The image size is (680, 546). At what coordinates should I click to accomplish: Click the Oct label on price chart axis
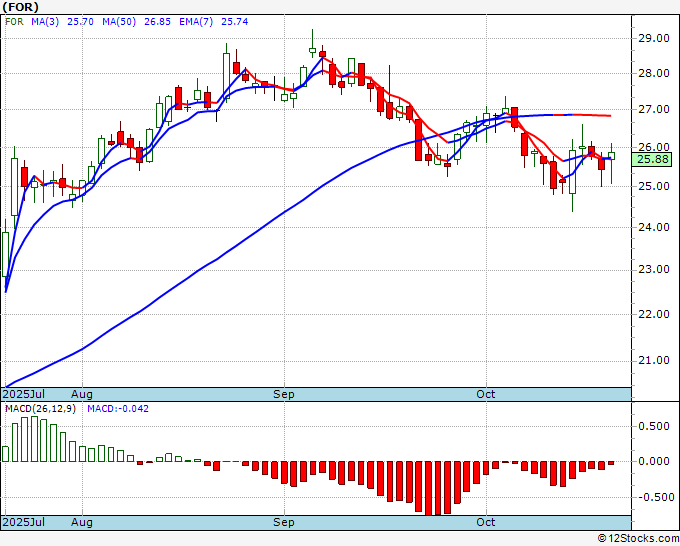pyautogui.click(x=485, y=394)
